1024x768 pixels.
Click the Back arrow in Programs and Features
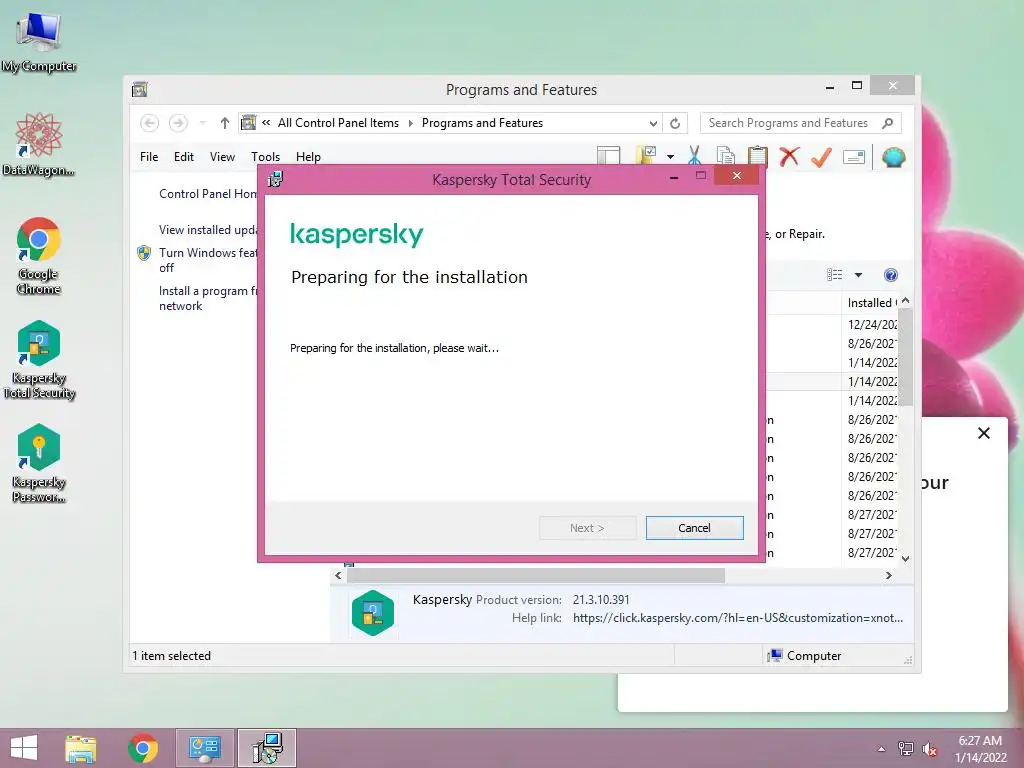(150, 123)
